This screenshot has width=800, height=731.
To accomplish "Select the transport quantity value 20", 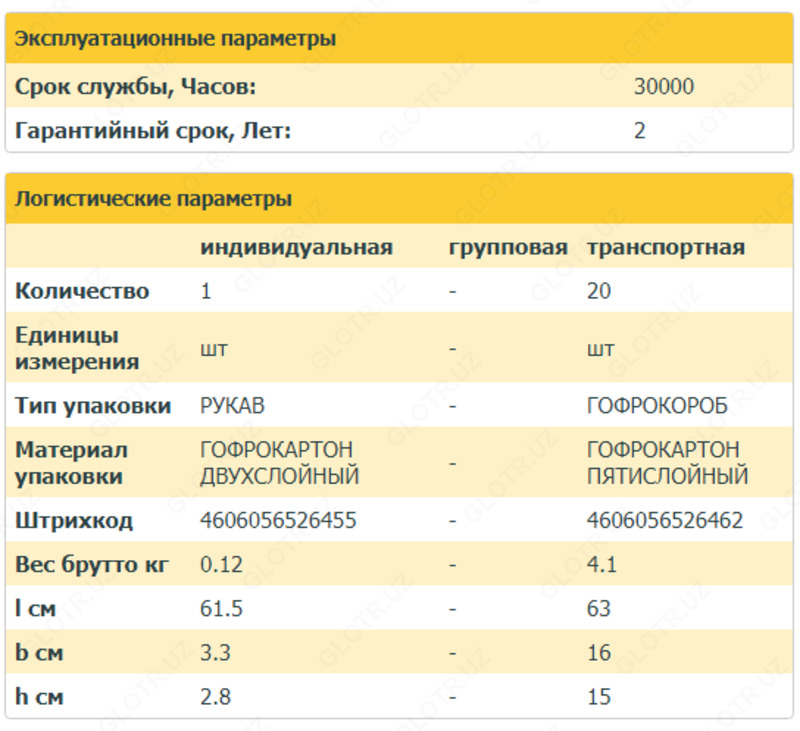I will coord(600,291).
